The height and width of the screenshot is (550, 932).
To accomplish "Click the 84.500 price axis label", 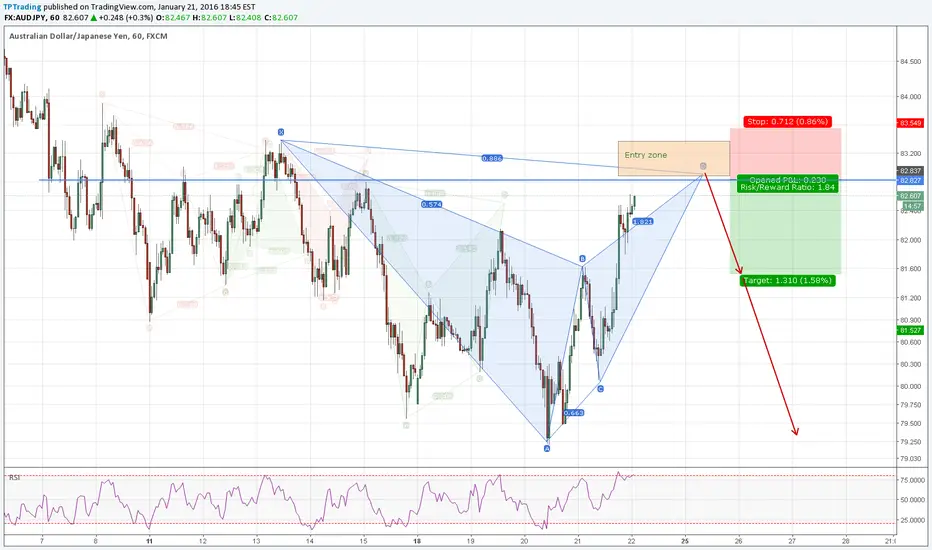I will click(911, 62).
